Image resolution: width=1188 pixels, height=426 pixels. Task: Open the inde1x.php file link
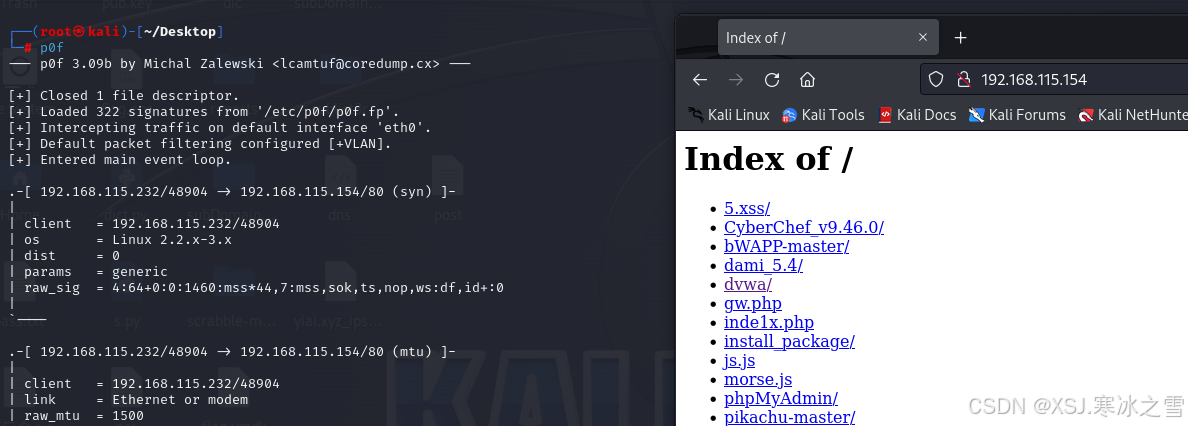click(769, 322)
